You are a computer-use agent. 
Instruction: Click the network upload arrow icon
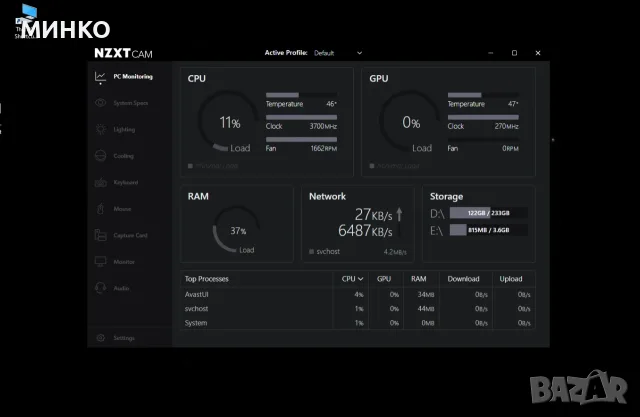click(399, 214)
